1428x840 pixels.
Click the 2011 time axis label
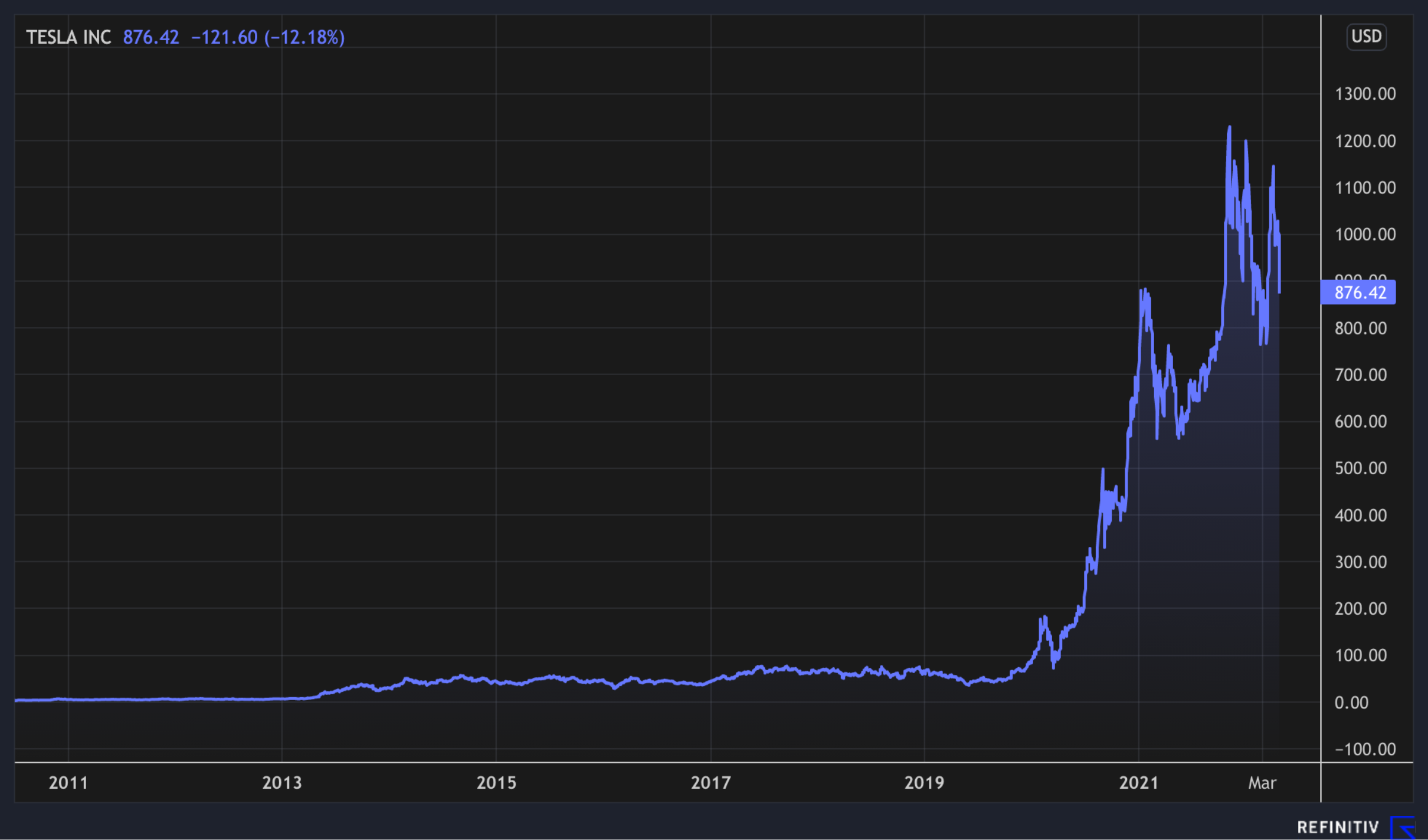point(68,783)
